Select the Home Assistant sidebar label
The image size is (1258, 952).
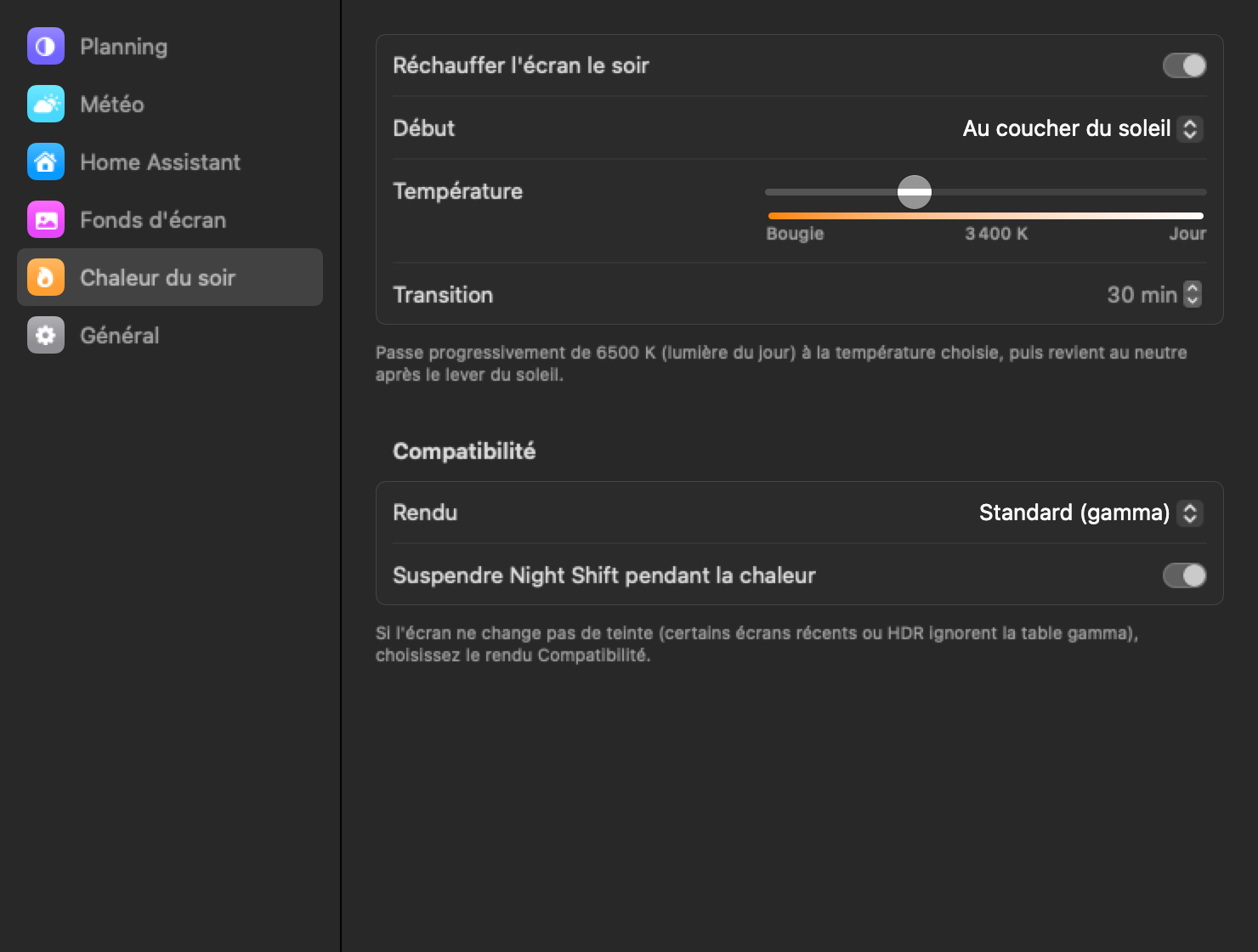pos(160,162)
